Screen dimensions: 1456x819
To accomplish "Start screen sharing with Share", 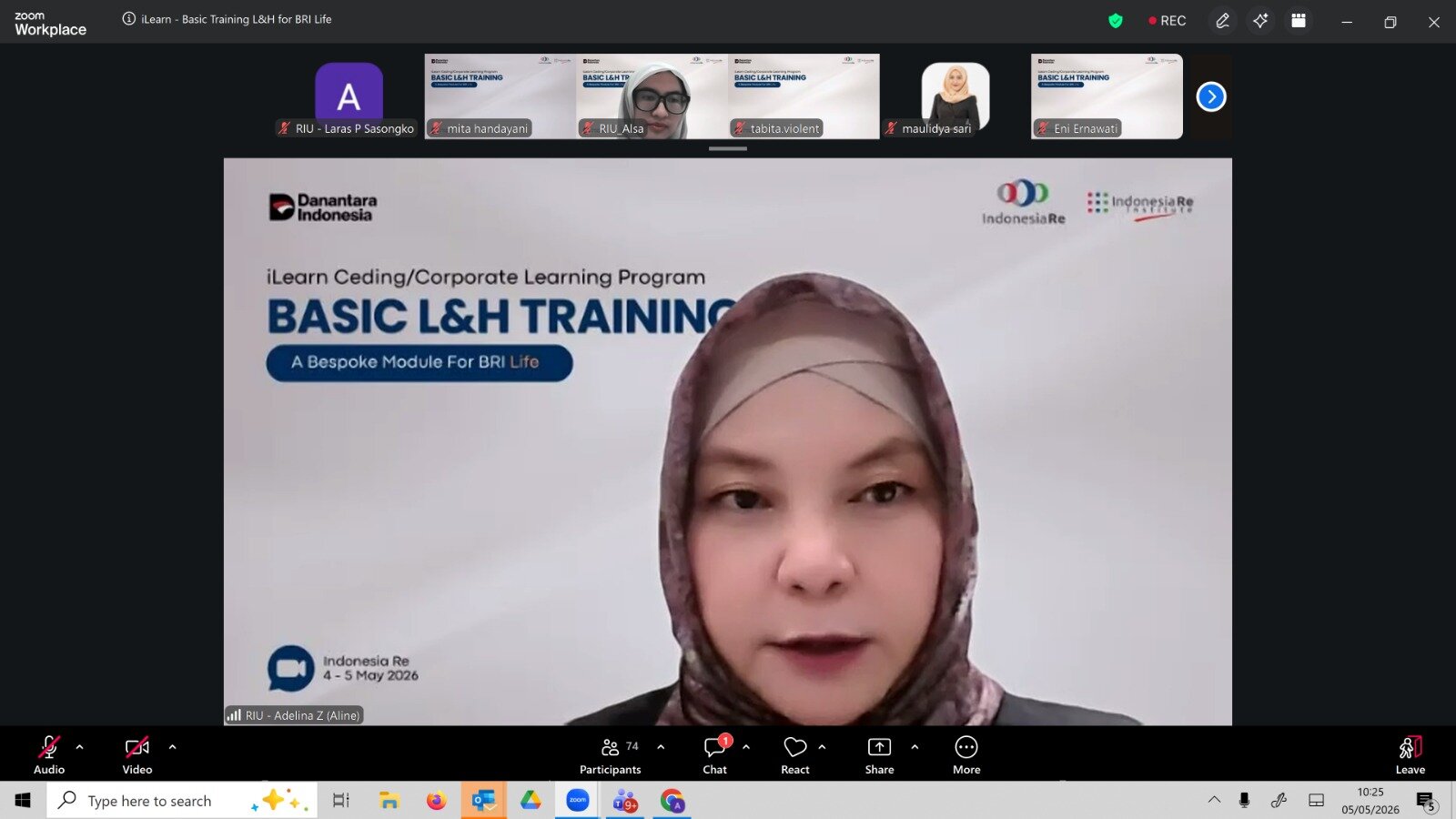I will (880, 754).
